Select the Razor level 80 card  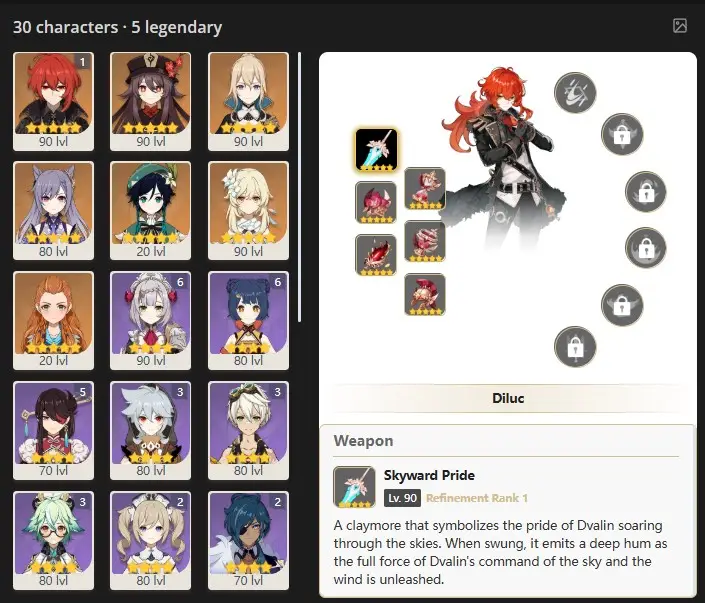point(151,430)
